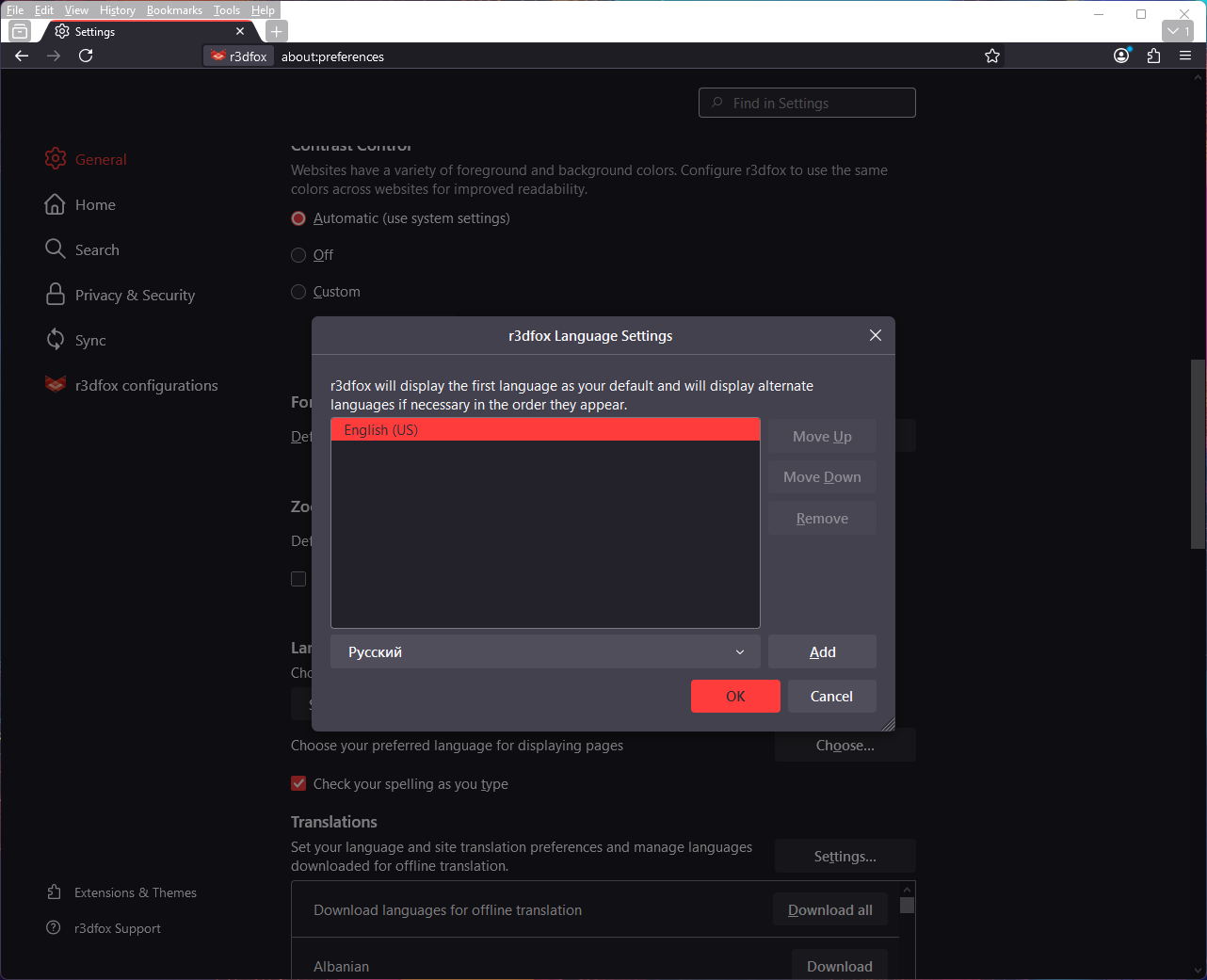1207x980 pixels.
Task: Open the Firefox View tab icon
Action: pyautogui.click(x=20, y=31)
